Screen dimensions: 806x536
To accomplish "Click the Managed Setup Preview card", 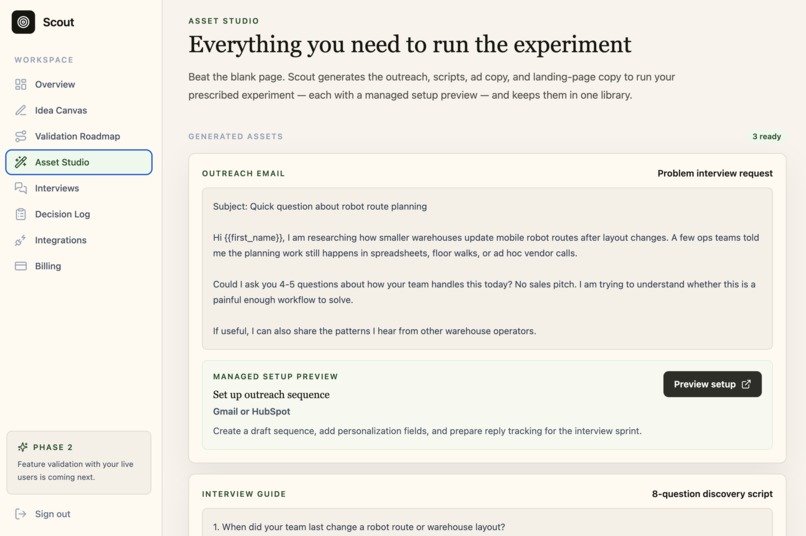I will click(487, 405).
